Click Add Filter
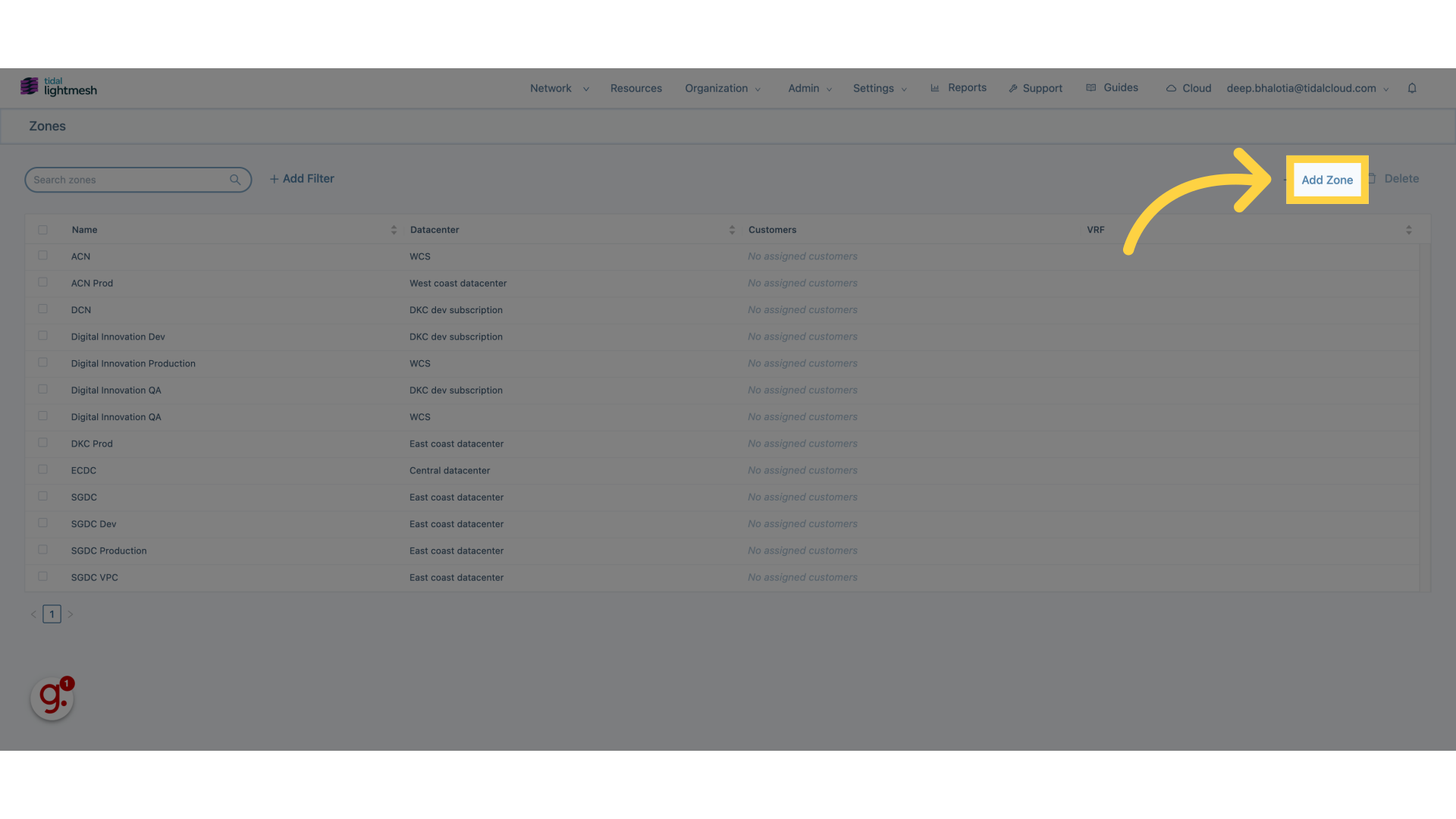The width and height of the screenshot is (1456, 819). tap(302, 179)
